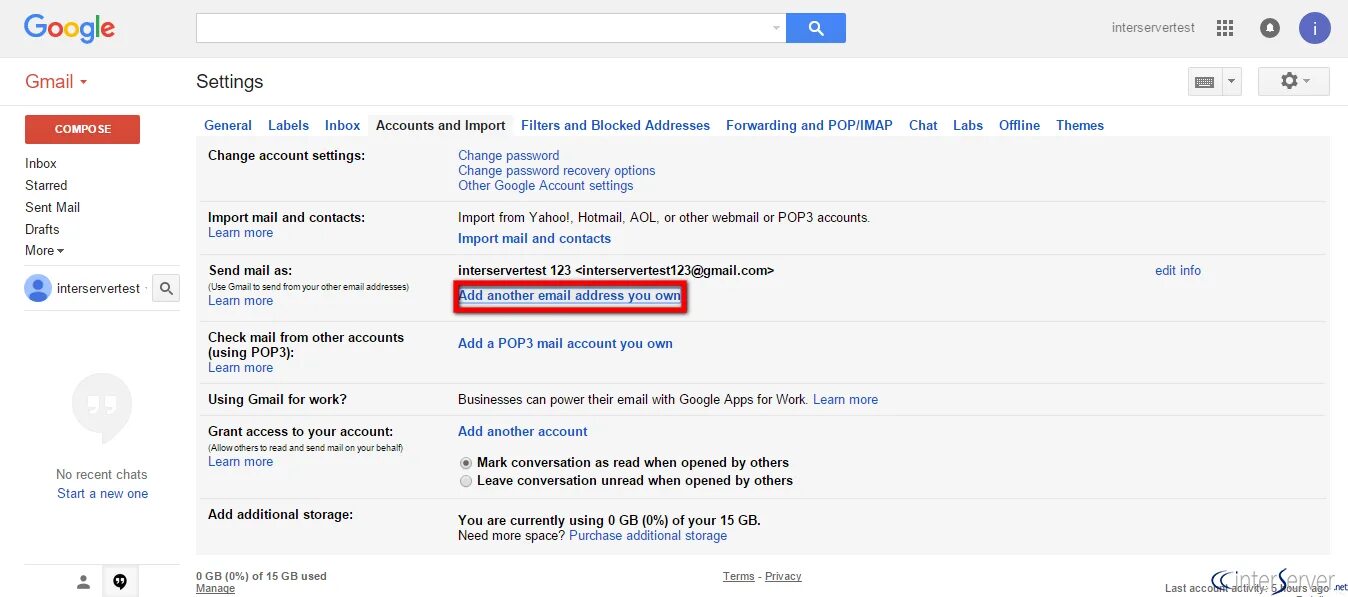Click Other Google Account settings
1348x597 pixels.
546,185
